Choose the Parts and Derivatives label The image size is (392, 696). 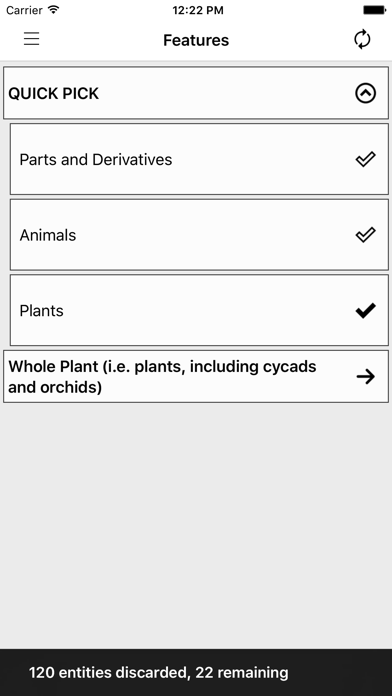(x=96, y=159)
